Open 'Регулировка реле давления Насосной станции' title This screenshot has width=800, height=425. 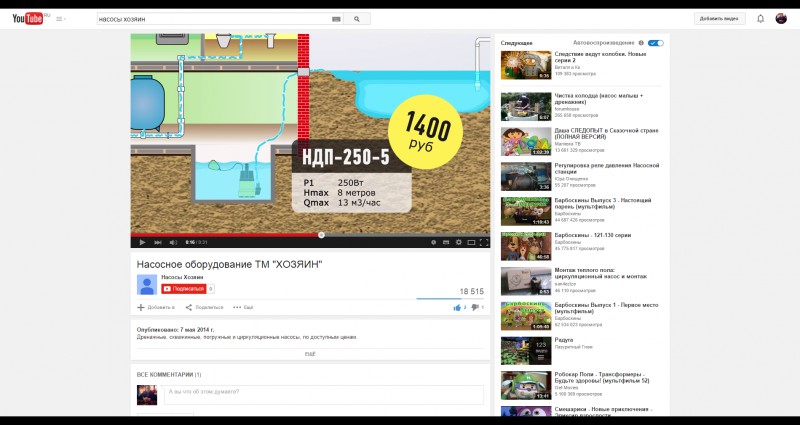(x=607, y=168)
